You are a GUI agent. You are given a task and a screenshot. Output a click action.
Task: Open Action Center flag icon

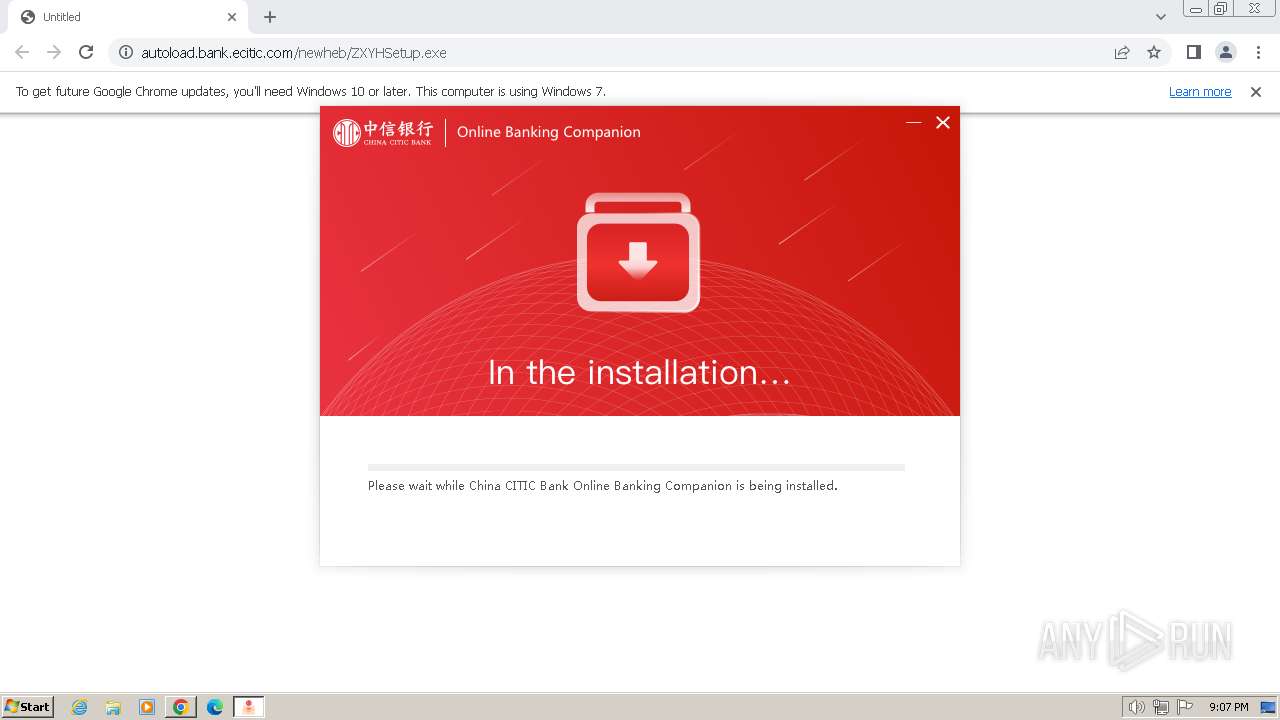1185,707
